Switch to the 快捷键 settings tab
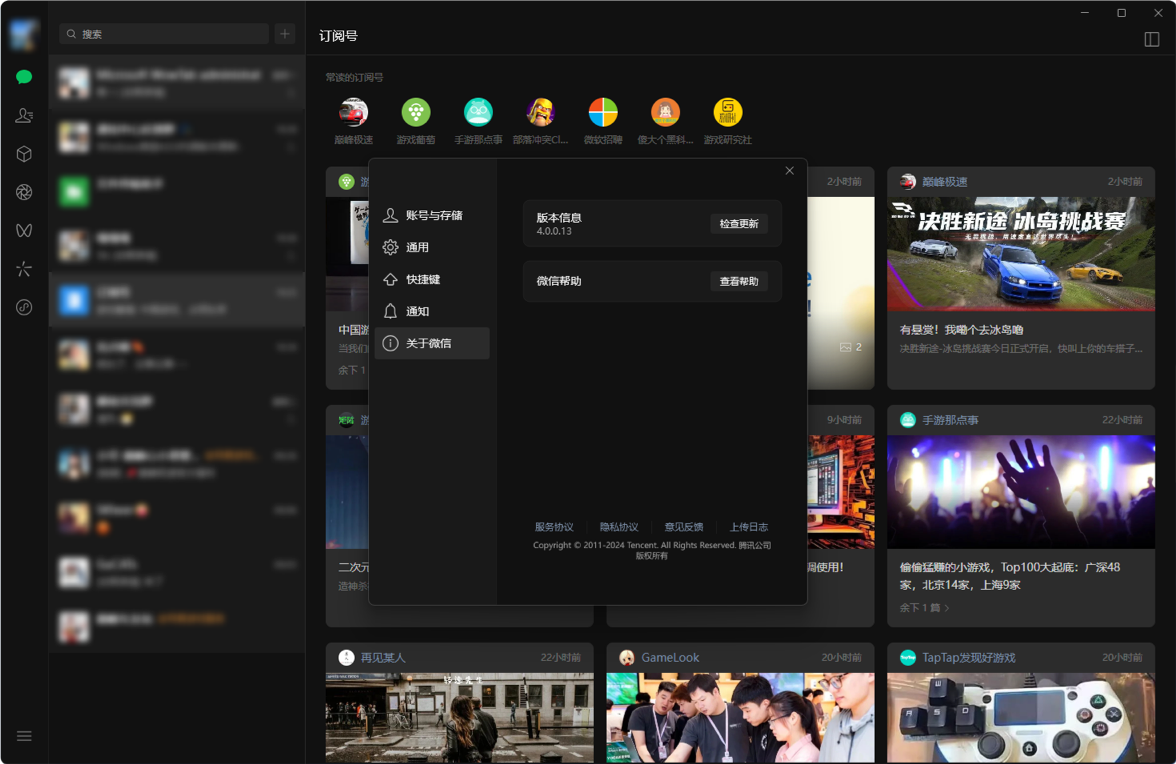Screen dimensions: 1176x764 422,279
